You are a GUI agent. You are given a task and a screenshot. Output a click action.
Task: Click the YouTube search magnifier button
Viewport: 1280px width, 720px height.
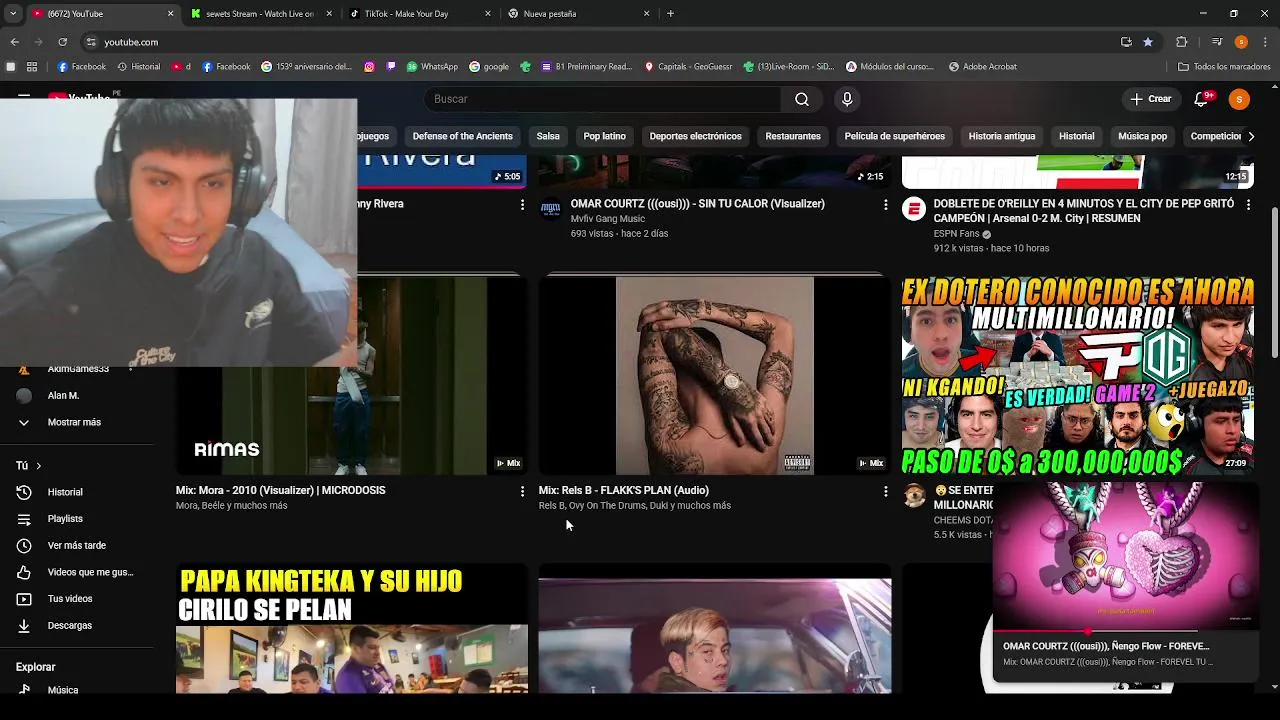[x=801, y=99]
